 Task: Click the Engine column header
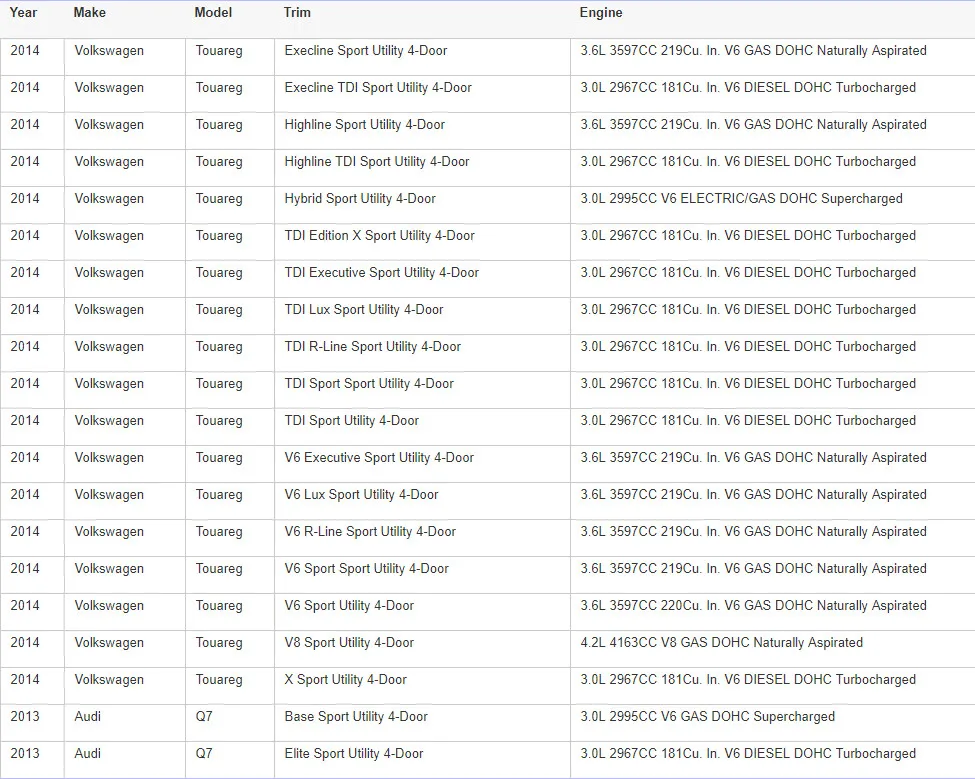[x=601, y=12]
